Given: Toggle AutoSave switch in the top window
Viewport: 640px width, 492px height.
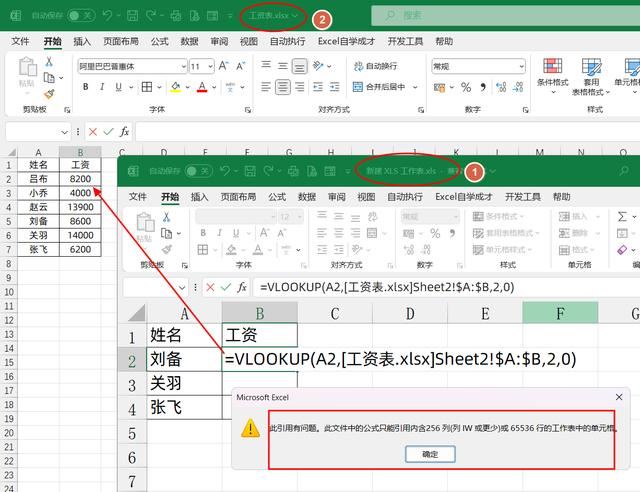Looking at the screenshot, I should click(81, 16).
